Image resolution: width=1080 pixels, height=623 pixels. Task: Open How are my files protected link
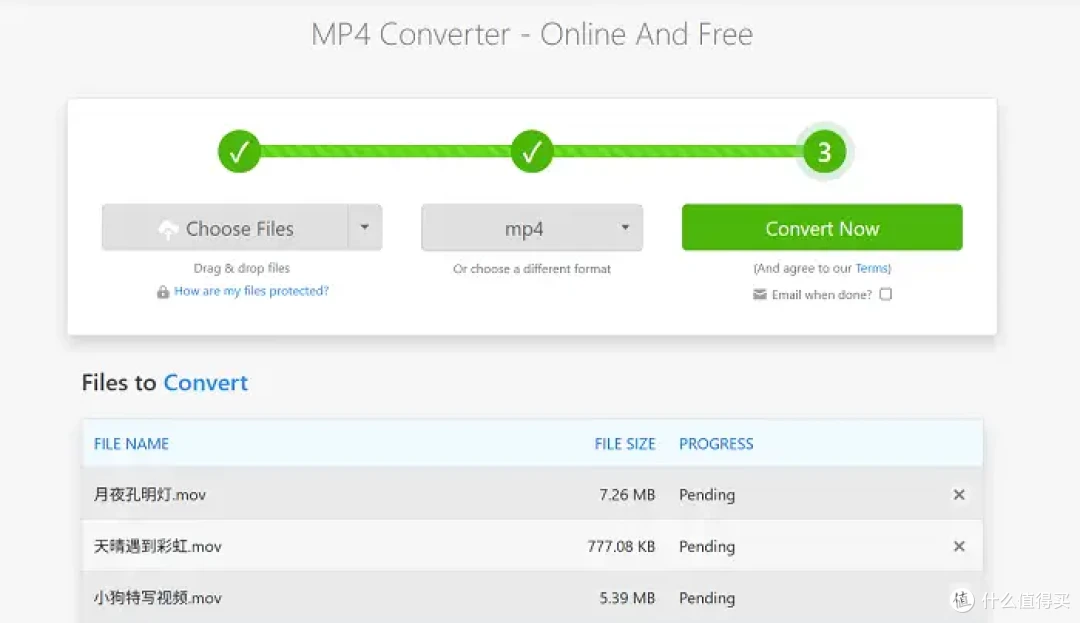click(x=251, y=291)
